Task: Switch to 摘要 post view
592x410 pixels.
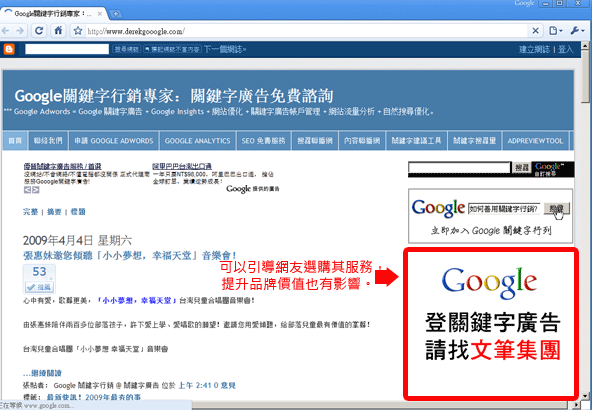Action: click(54, 212)
